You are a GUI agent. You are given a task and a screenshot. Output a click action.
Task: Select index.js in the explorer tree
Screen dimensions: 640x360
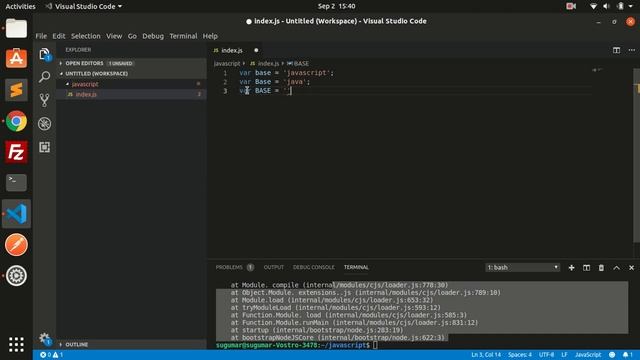[x=131, y=94]
